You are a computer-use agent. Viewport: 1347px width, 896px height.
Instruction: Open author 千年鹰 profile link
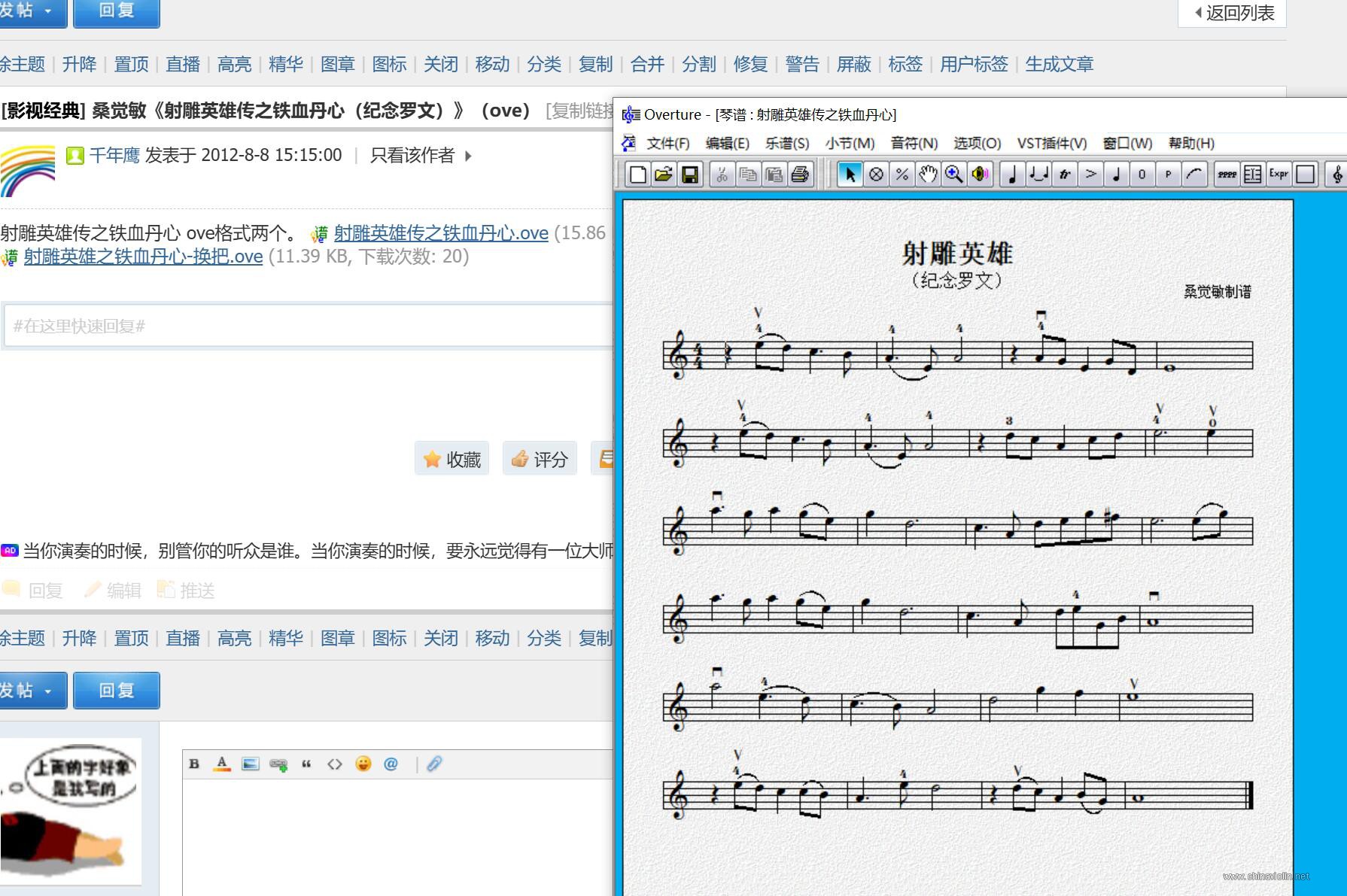tap(114, 155)
